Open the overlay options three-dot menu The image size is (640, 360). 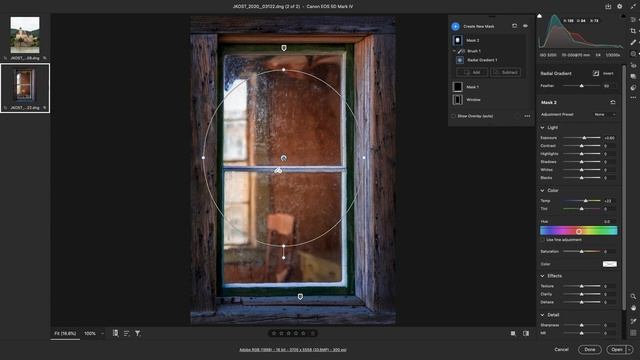pyautogui.click(x=527, y=116)
